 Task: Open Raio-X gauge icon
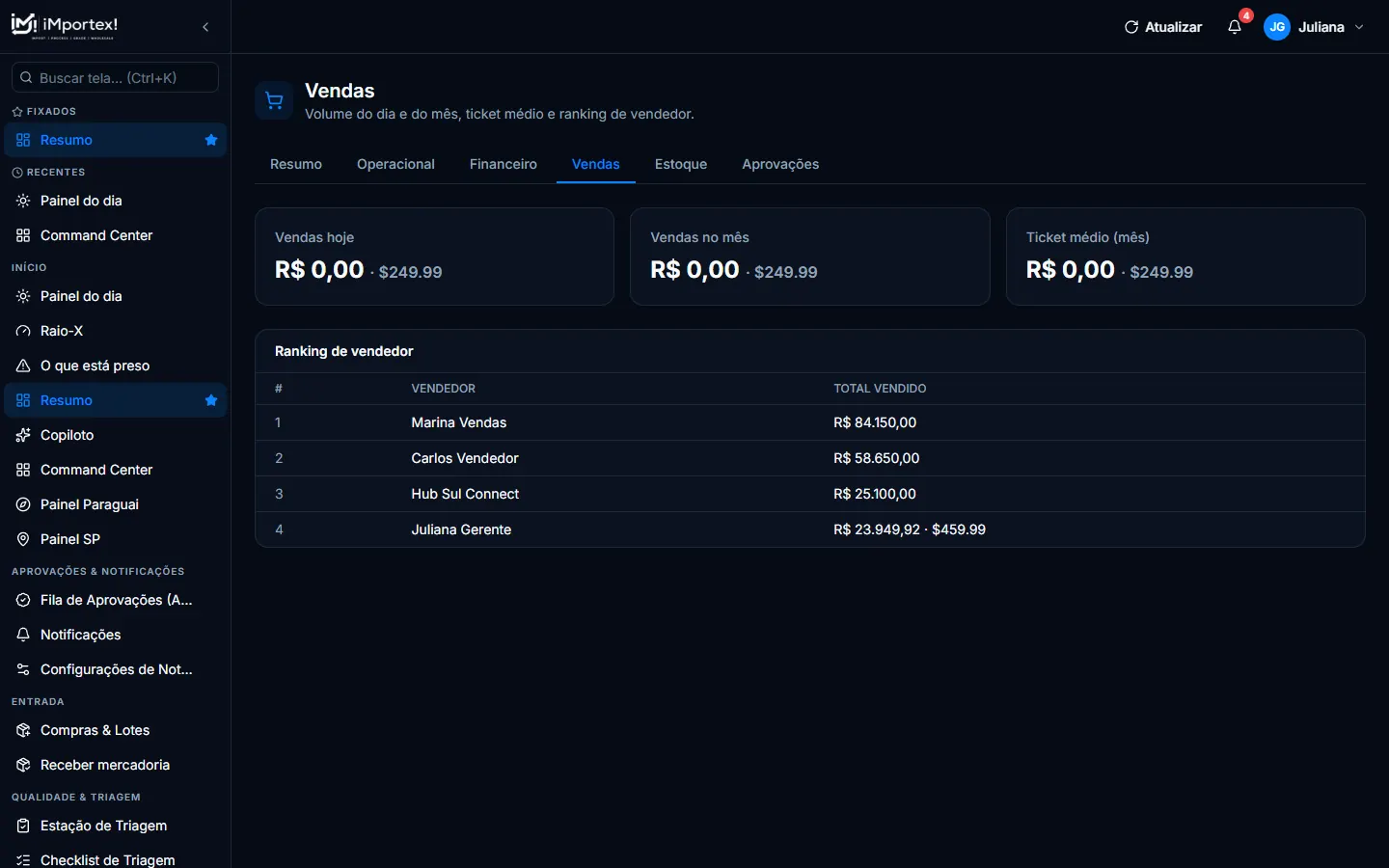(23, 331)
